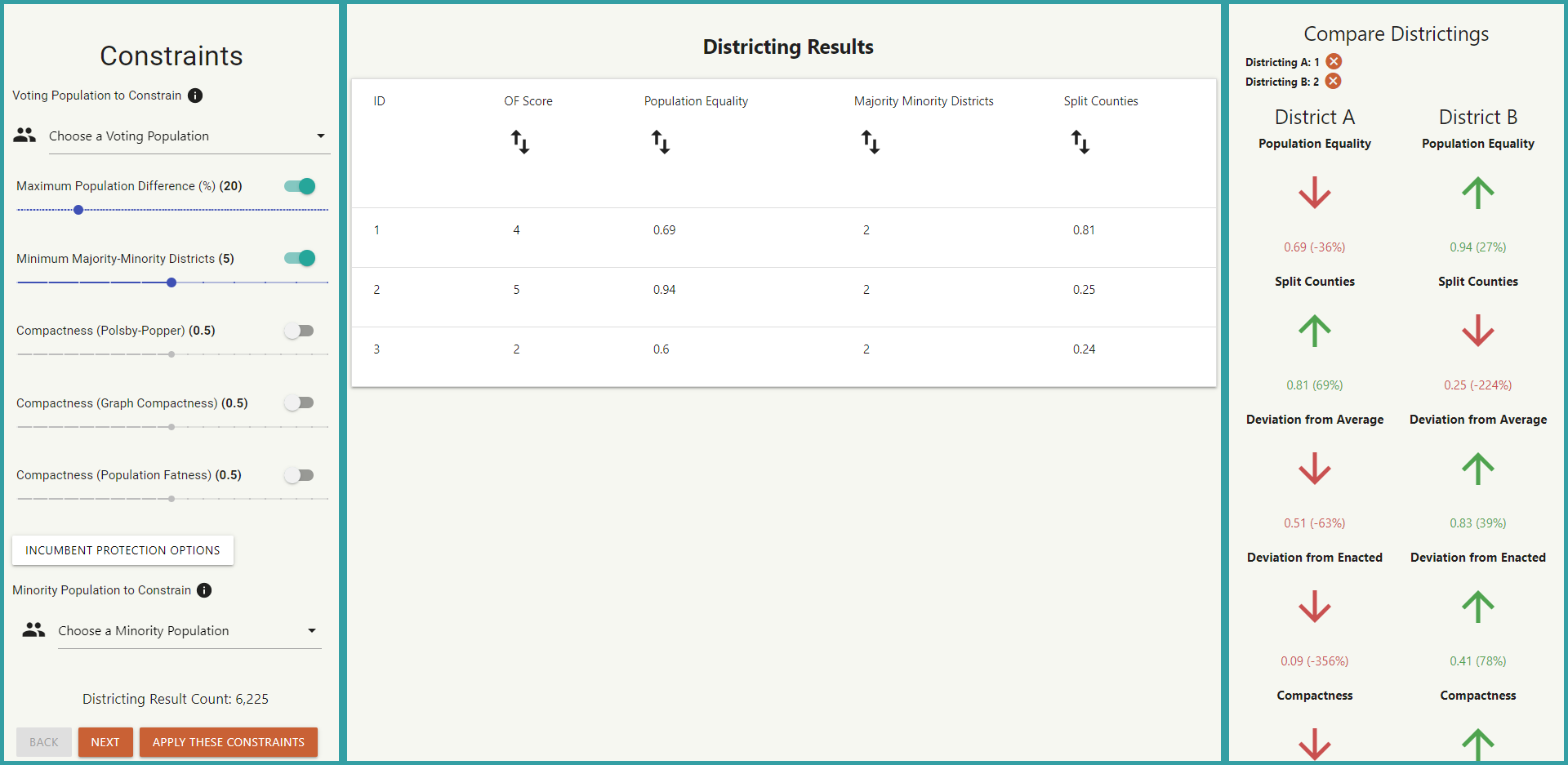Click the Compare Districtings panel heading
1568x765 pixels.
1396,33
